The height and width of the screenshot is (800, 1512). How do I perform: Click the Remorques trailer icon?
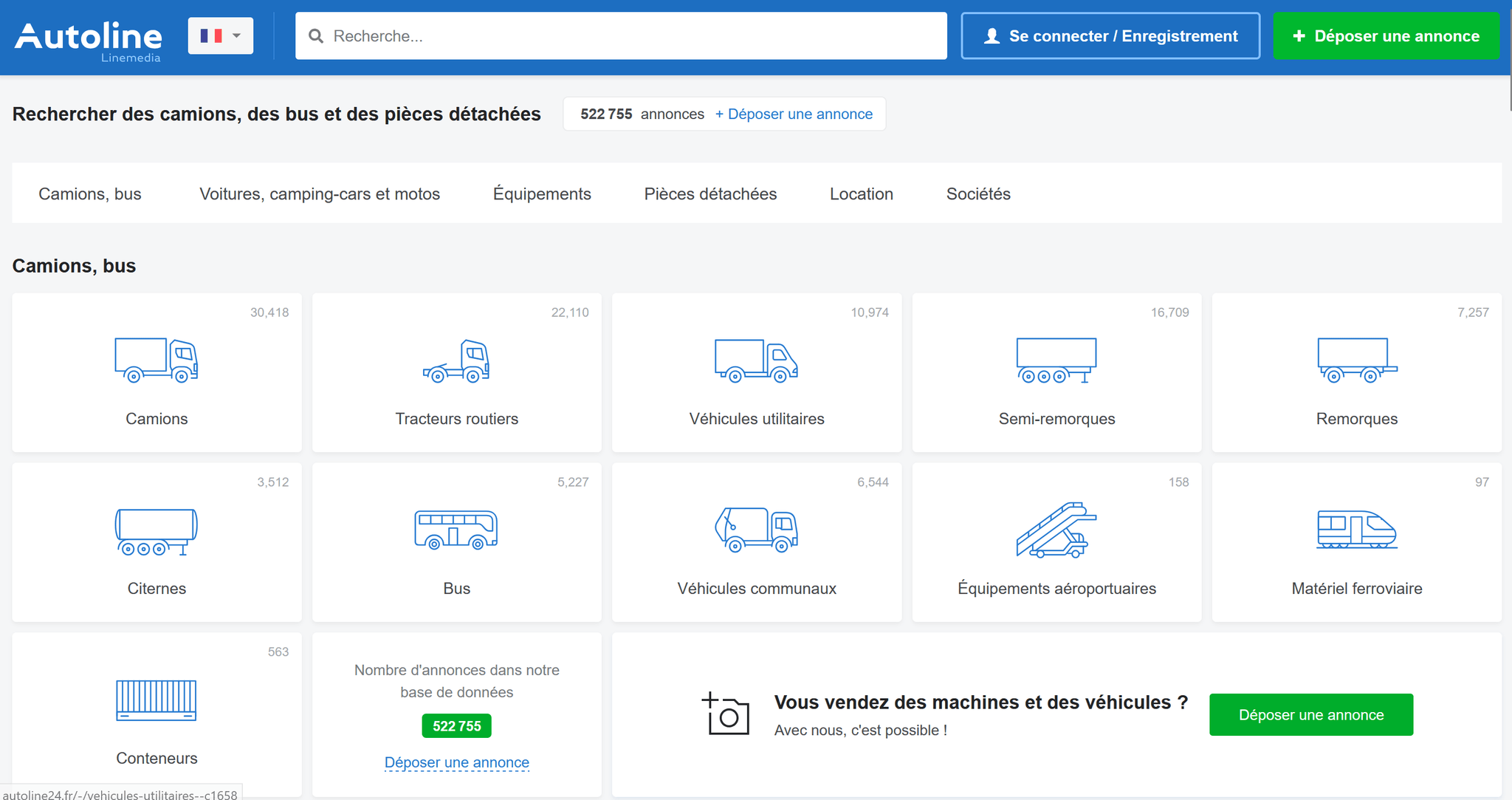point(1356,360)
